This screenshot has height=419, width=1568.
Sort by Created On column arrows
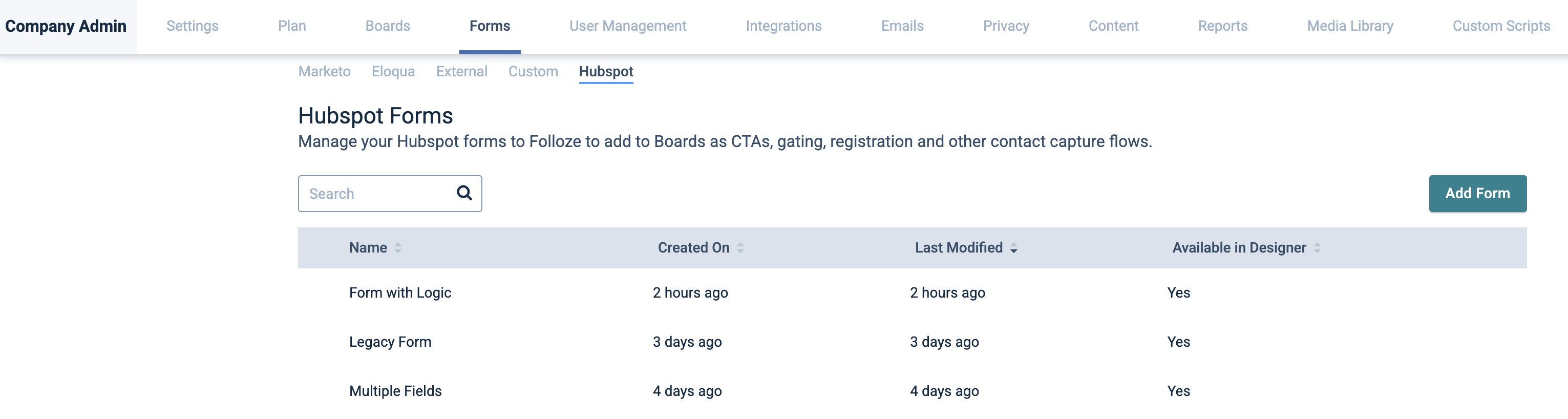pyautogui.click(x=740, y=248)
